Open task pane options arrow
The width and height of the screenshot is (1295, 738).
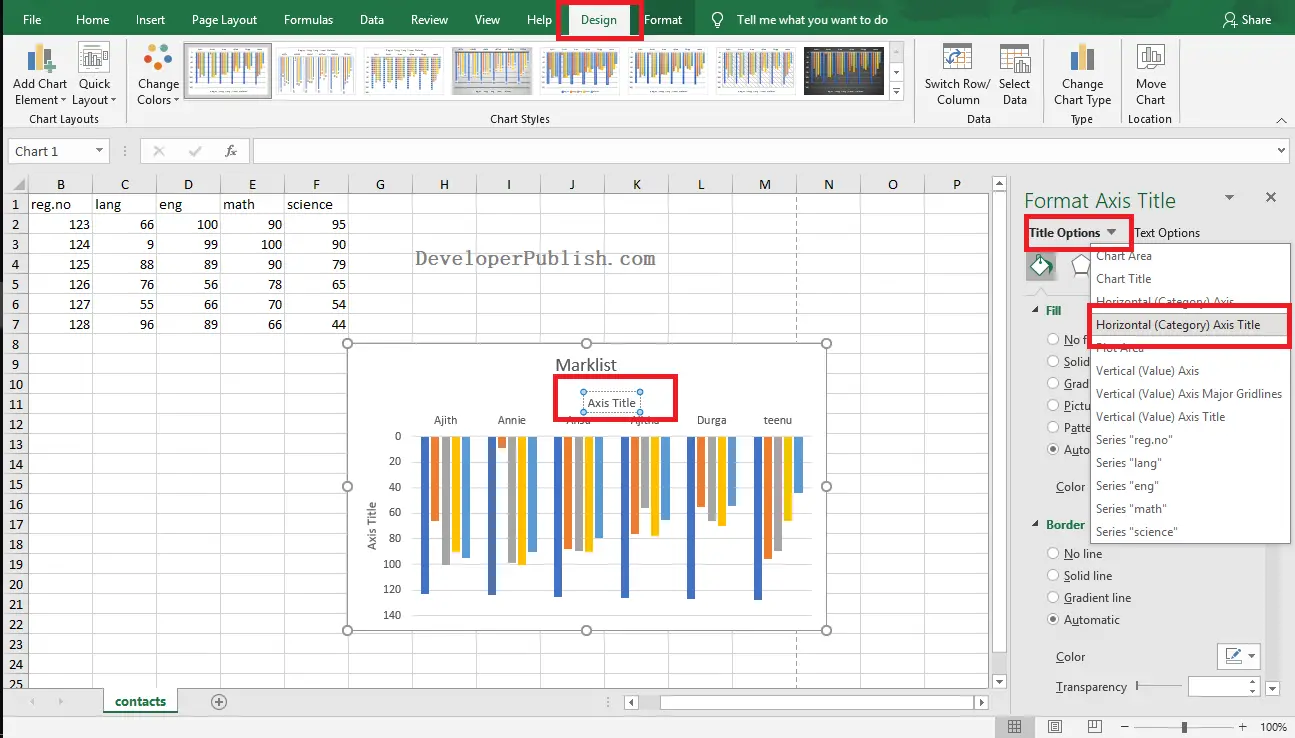pos(1230,198)
